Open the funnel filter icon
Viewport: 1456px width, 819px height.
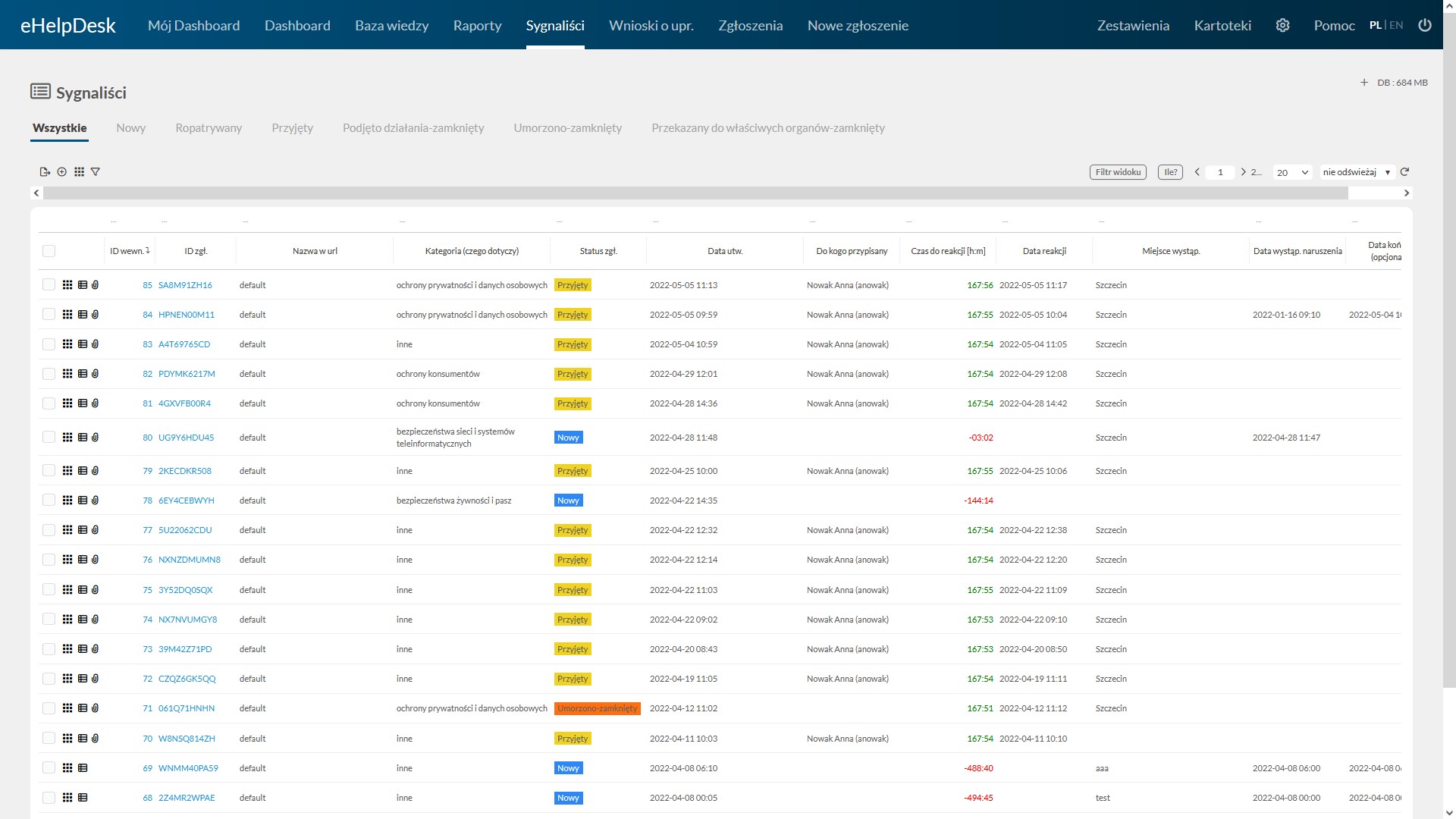click(x=96, y=172)
